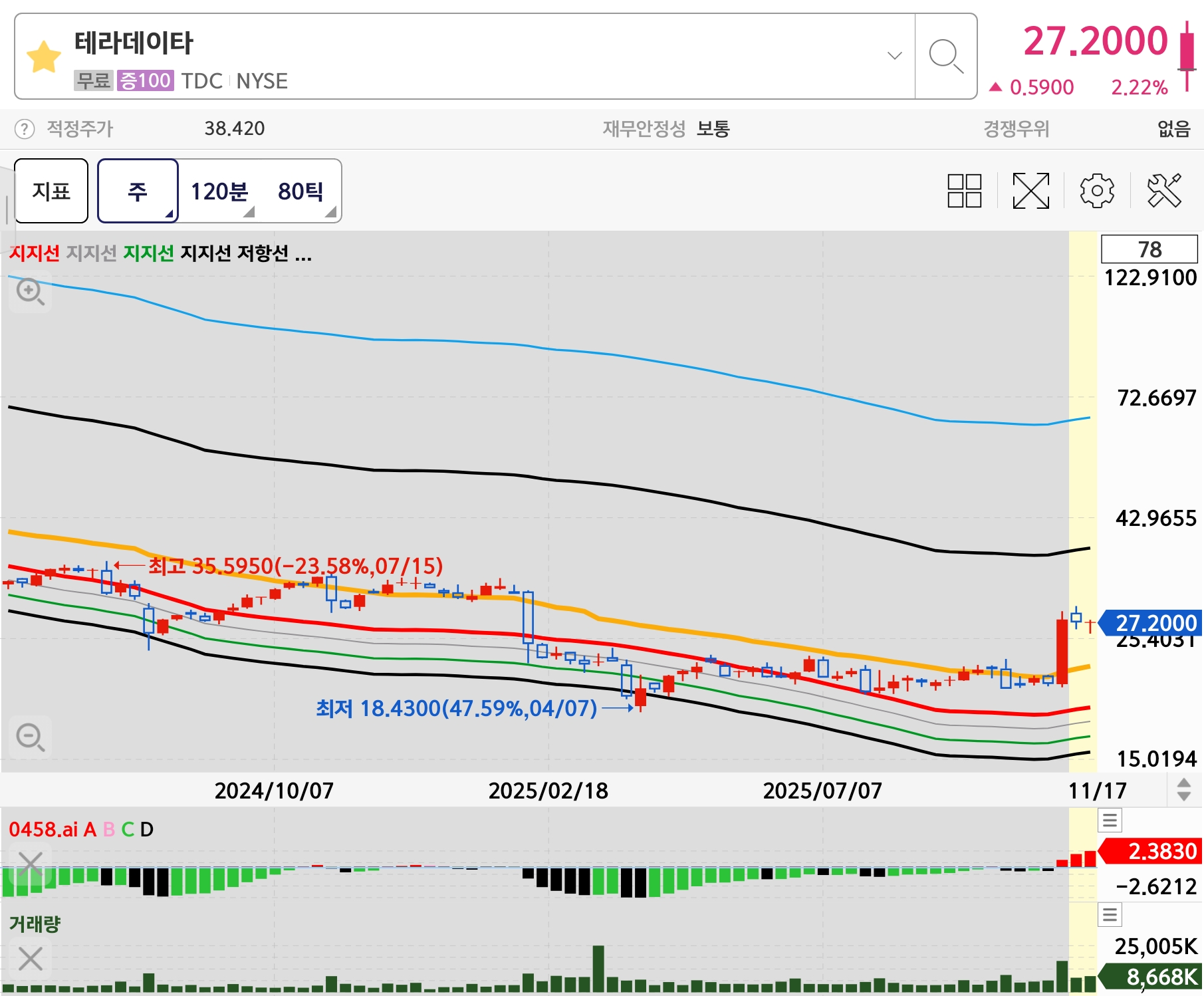Select the 80틱 tick interval tab
Viewport: 1204px width, 996px height.
click(301, 191)
